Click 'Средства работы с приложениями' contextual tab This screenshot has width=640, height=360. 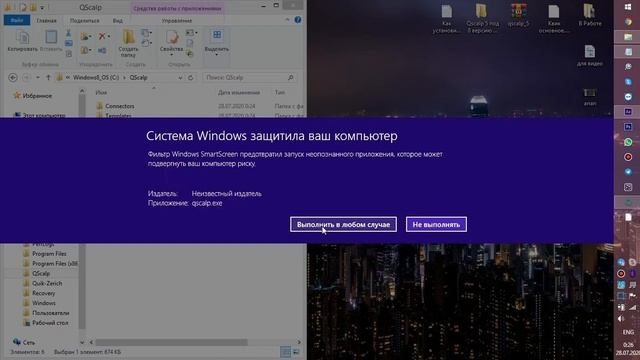coord(177,8)
